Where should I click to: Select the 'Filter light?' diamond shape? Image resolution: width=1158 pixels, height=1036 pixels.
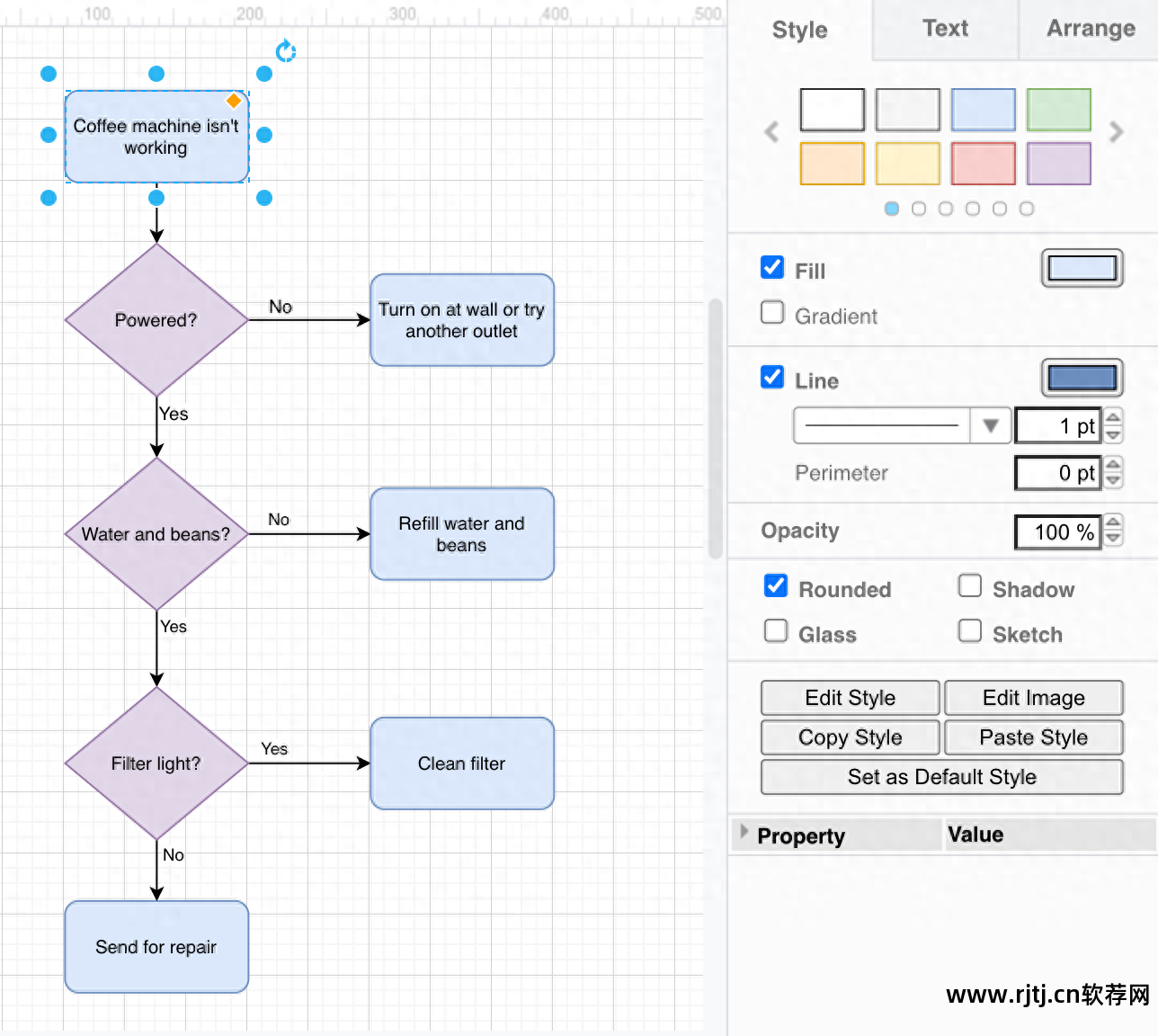[156, 764]
